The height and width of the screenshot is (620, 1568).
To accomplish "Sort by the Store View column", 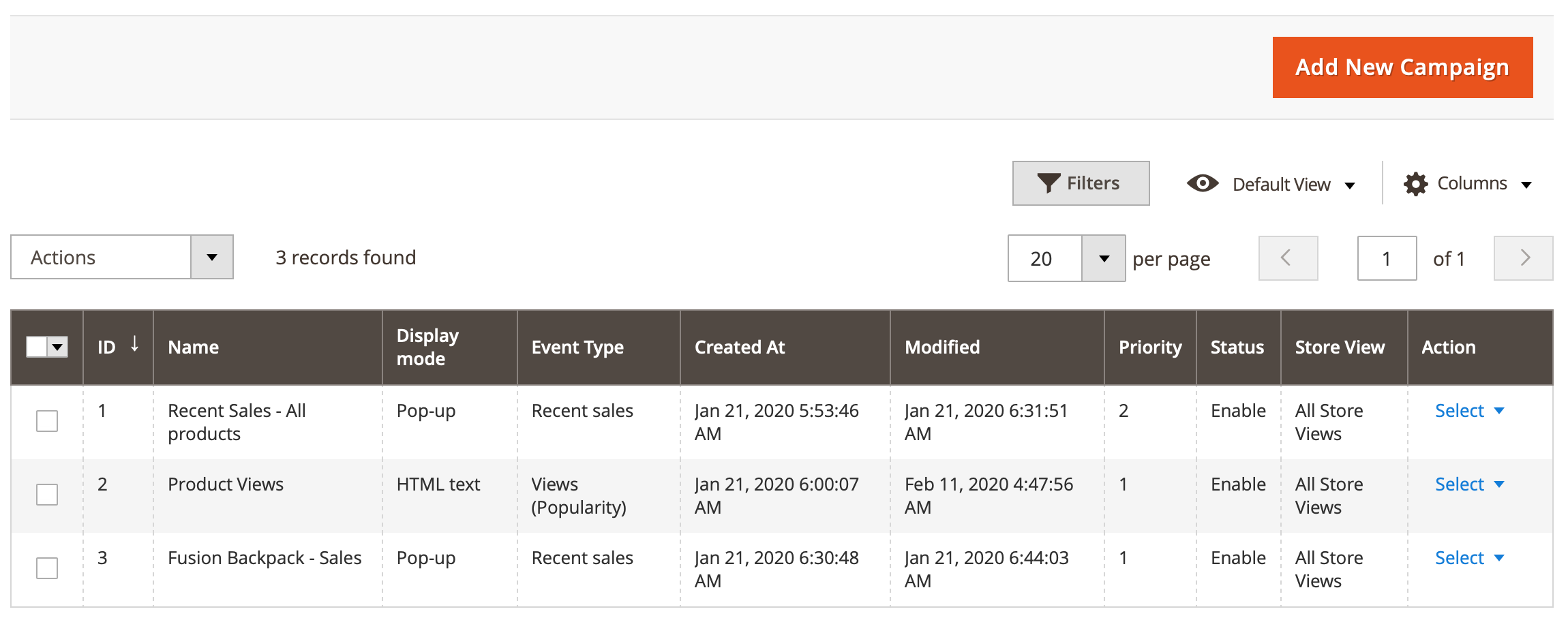I will [x=1344, y=347].
